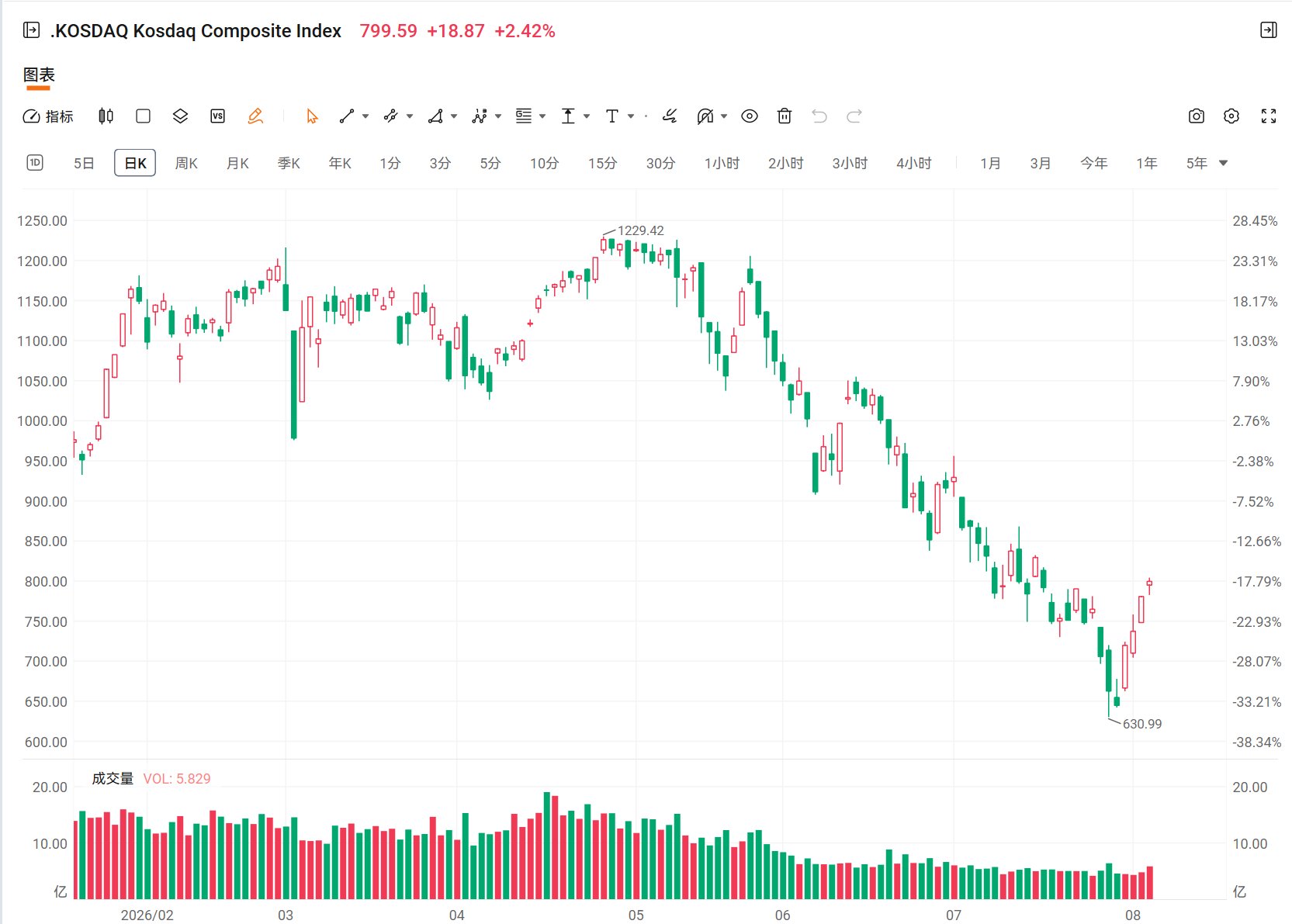Change the candlestick chart type icon
This screenshot has width=1292, height=924.
(x=106, y=116)
